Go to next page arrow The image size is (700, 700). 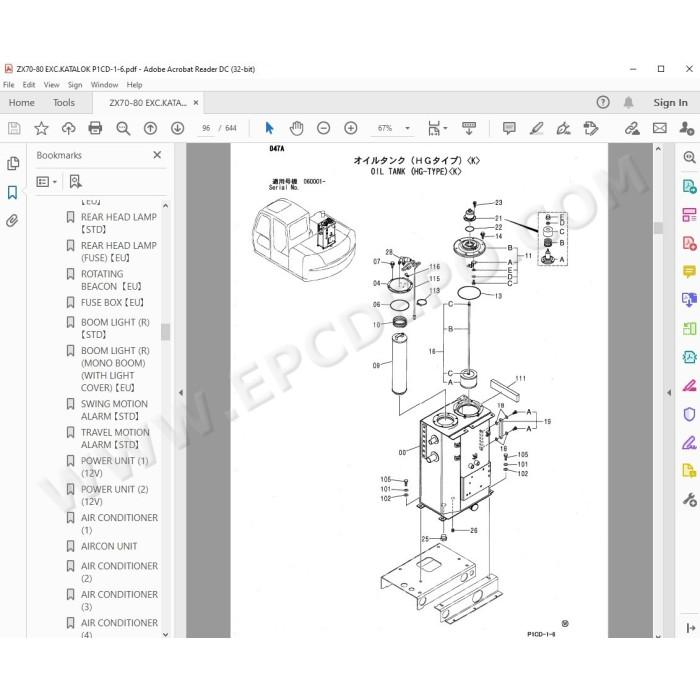click(177, 129)
